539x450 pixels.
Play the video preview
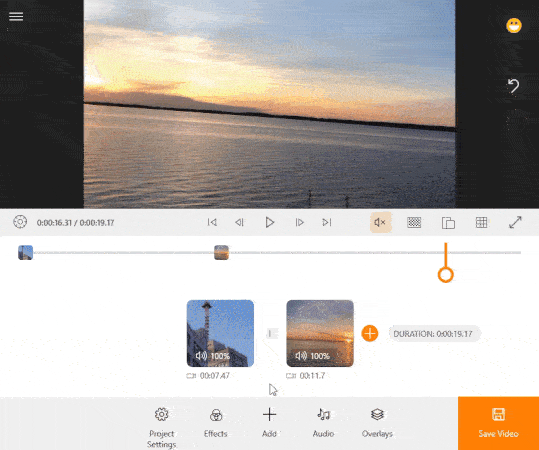point(270,222)
